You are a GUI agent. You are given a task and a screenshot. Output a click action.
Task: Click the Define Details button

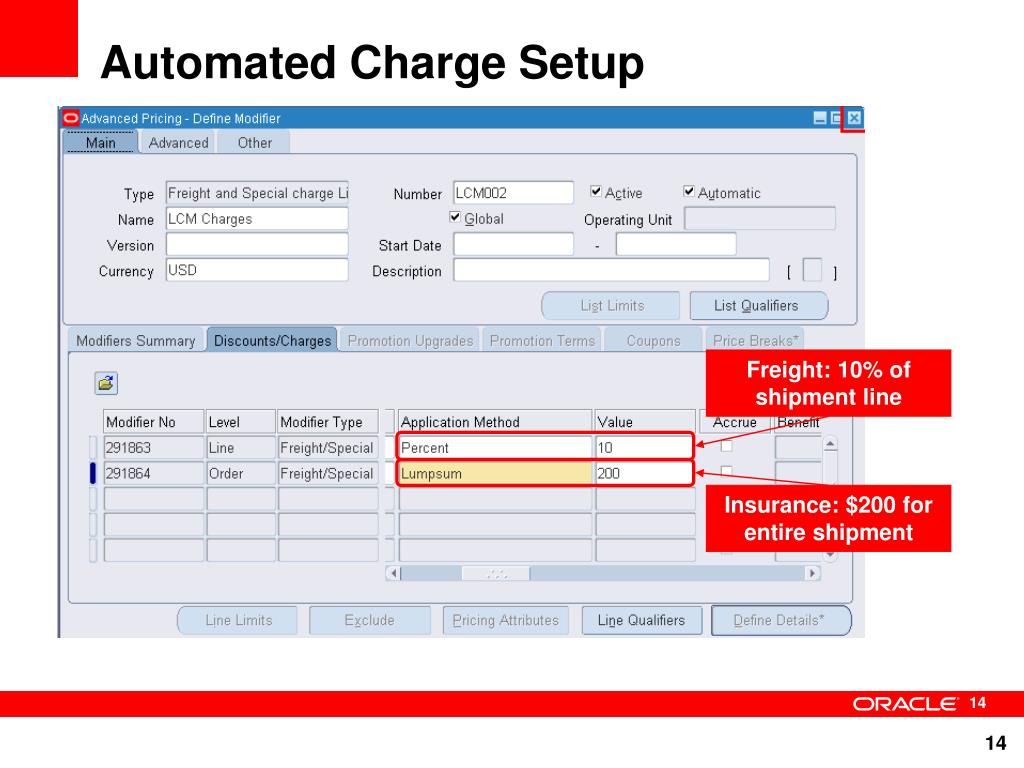click(780, 620)
